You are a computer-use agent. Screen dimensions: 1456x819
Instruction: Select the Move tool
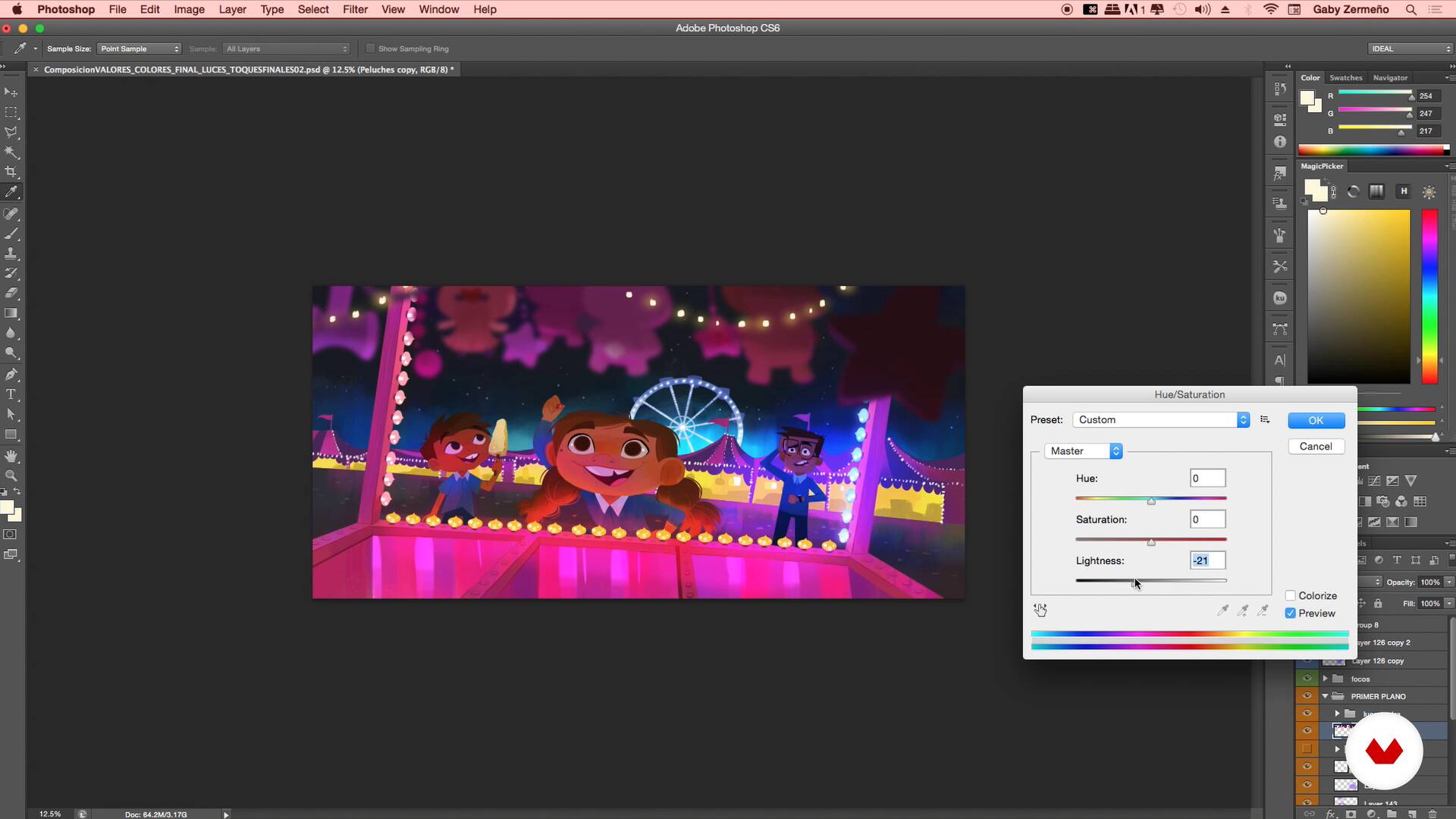tap(11, 92)
